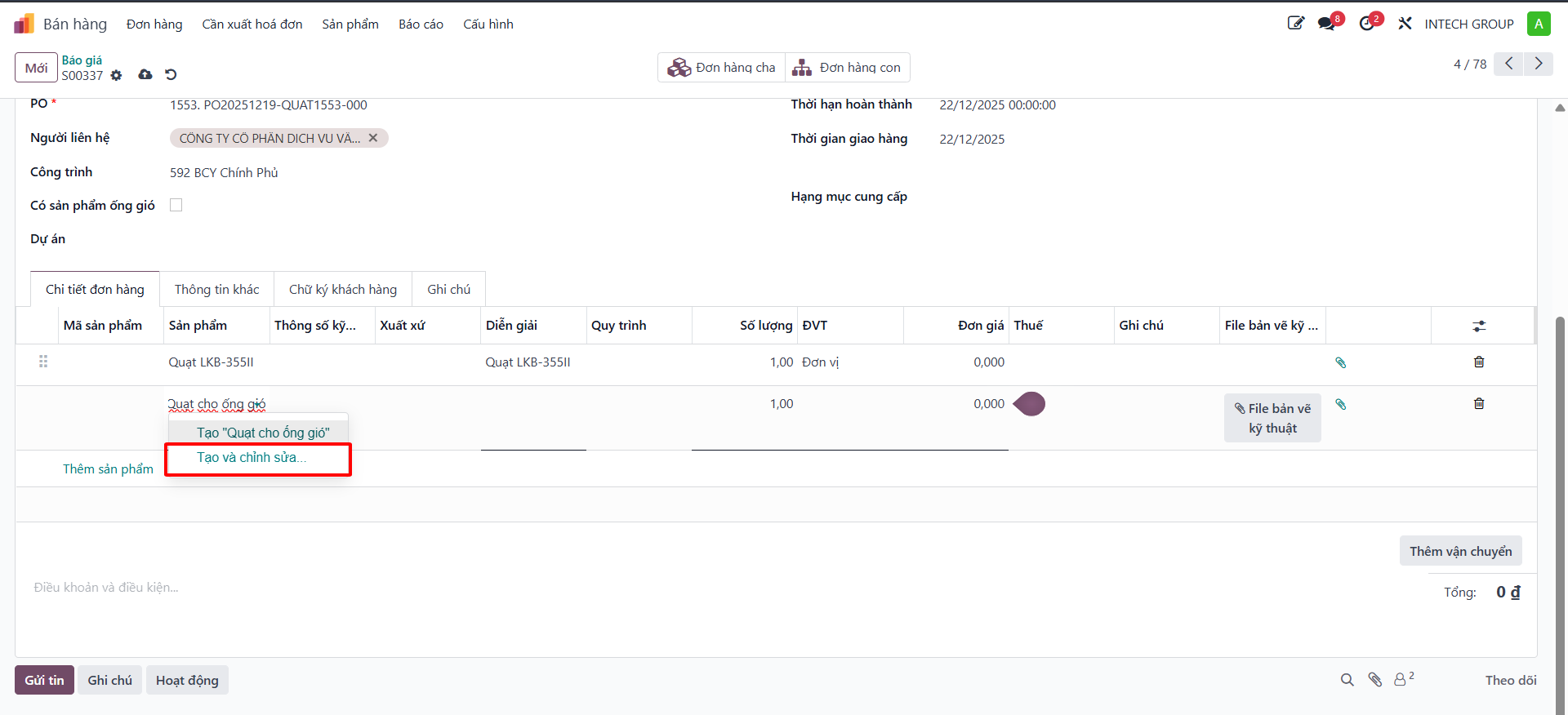Click the Gửi tin button

click(44, 680)
